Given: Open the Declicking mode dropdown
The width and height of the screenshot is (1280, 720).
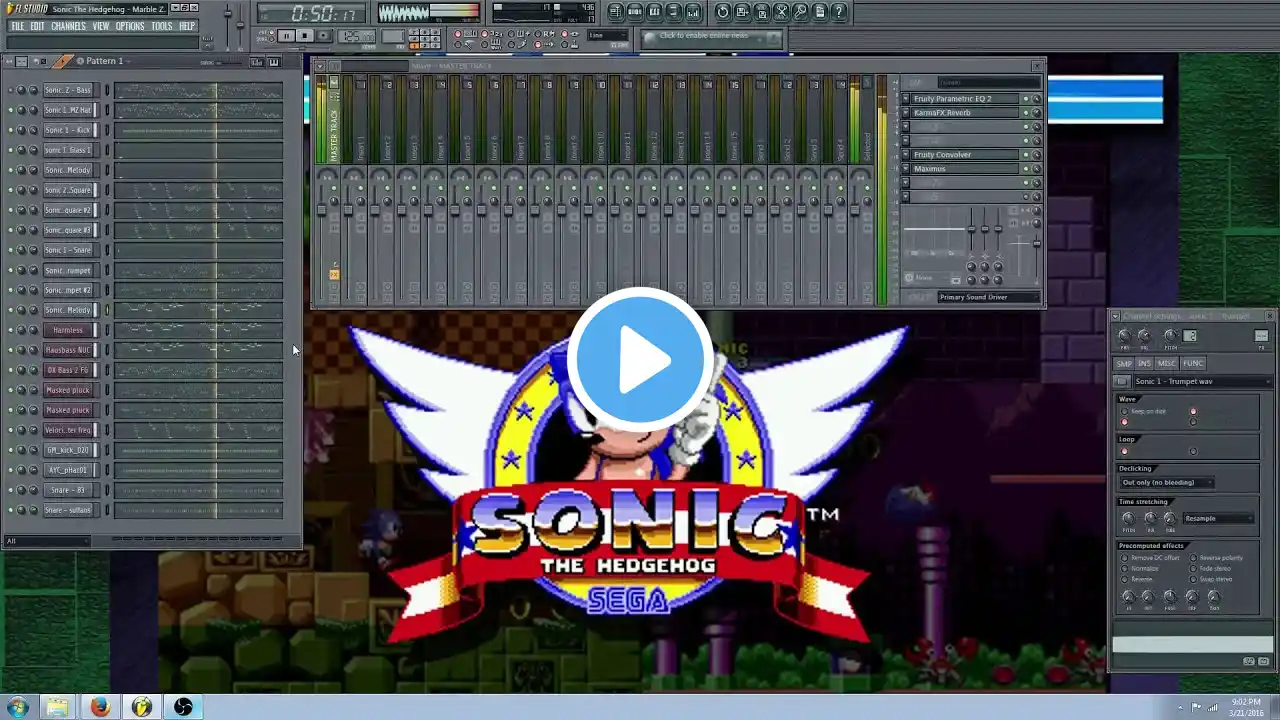Looking at the screenshot, I should pyautogui.click(x=1167, y=482).
